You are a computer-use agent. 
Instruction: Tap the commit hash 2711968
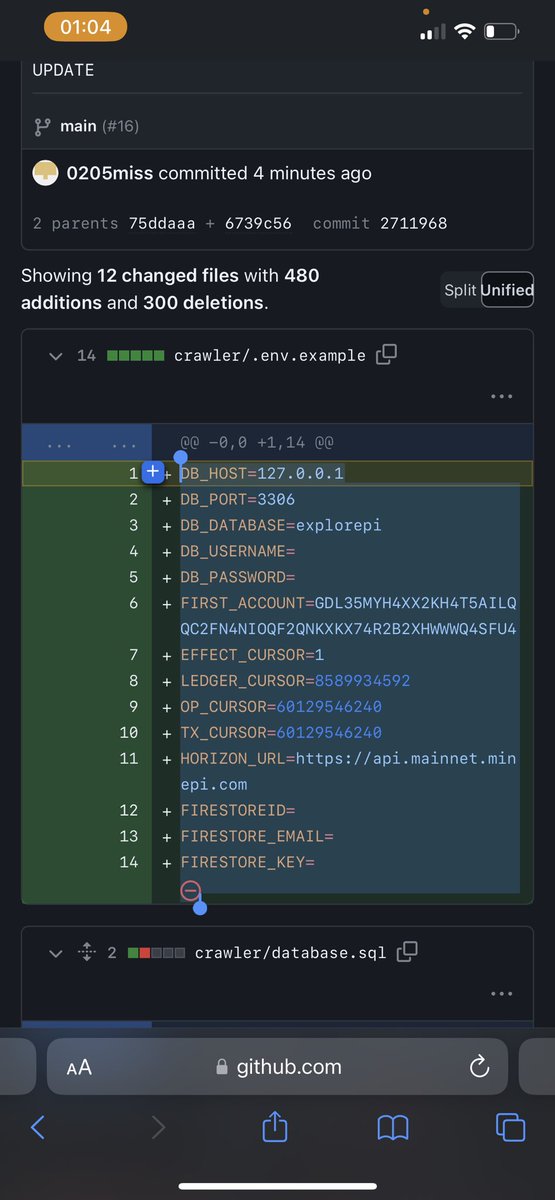(x=413, y=223)
